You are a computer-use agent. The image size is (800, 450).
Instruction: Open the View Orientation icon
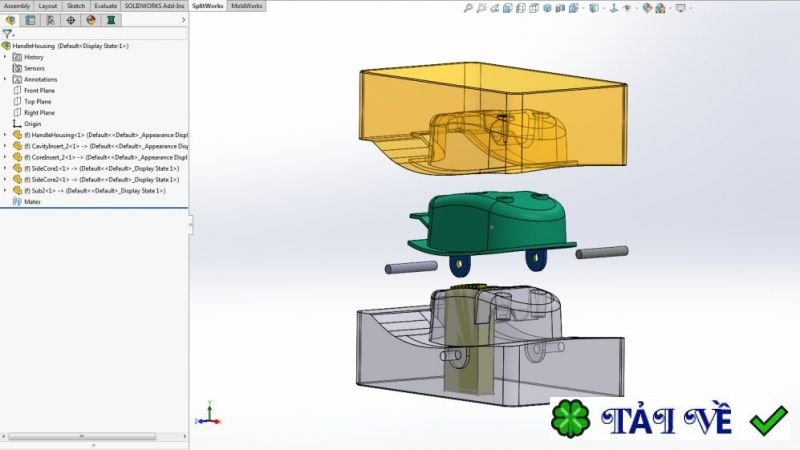point(573,8)
